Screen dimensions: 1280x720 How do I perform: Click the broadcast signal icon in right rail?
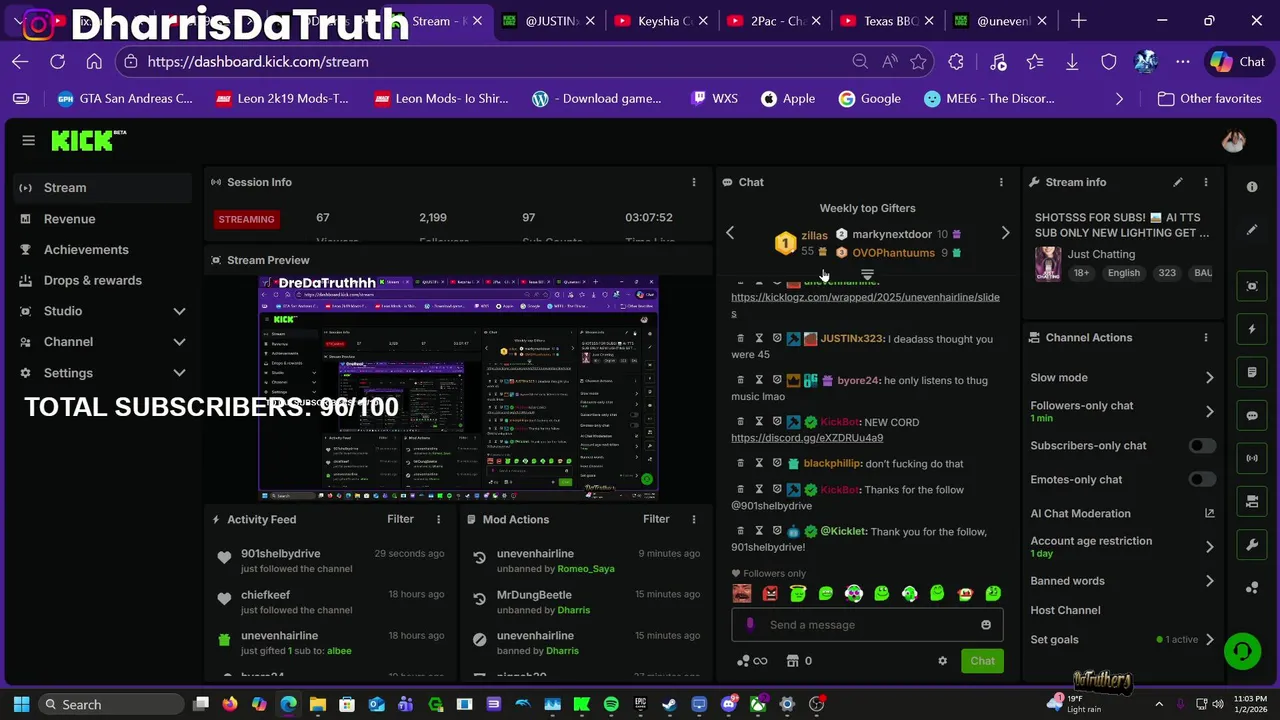1252,458
